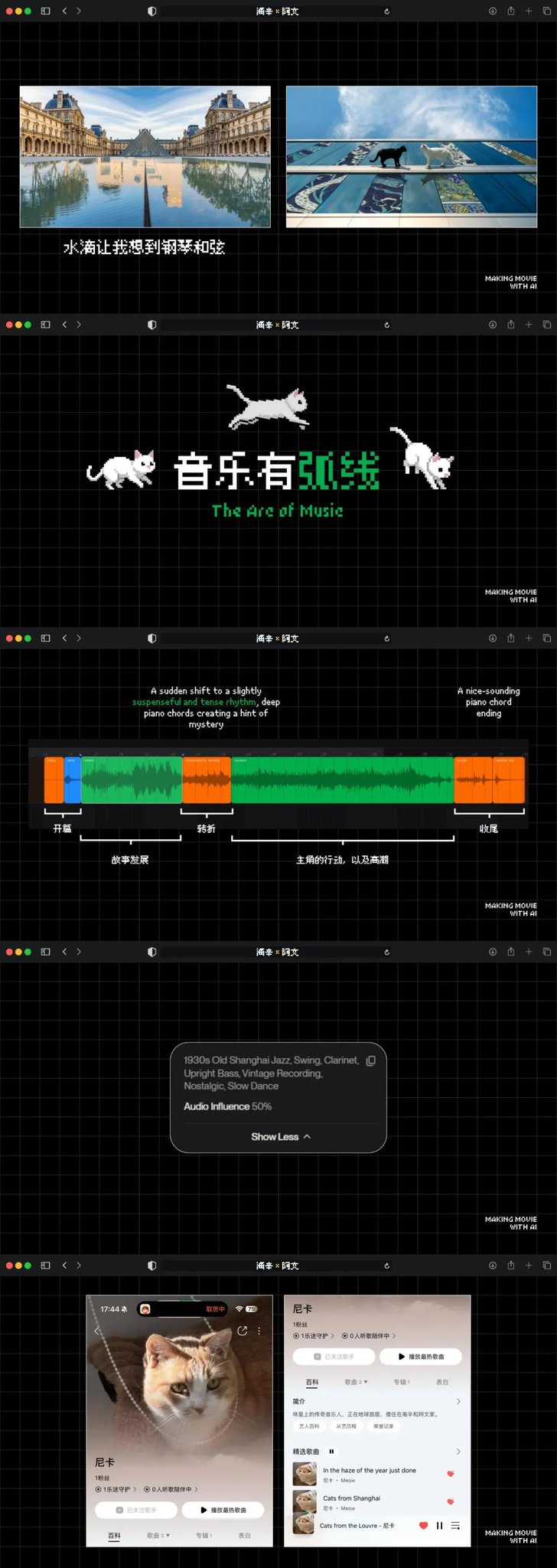This screenshot has height=1568, width=557.
Task: Expand the 简介 section chevron
Action: click(x=458, y=1401)
